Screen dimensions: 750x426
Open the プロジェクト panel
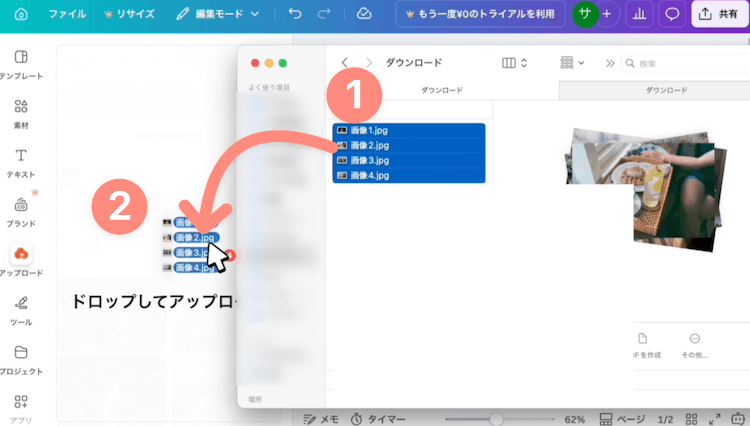pos(21,360)
